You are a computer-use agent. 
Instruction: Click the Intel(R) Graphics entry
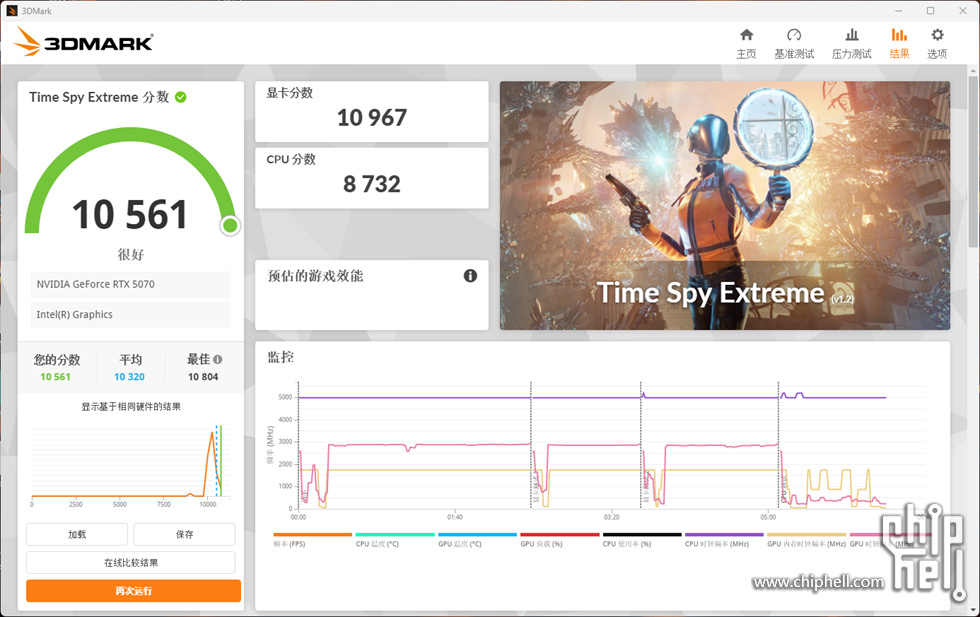131,314
